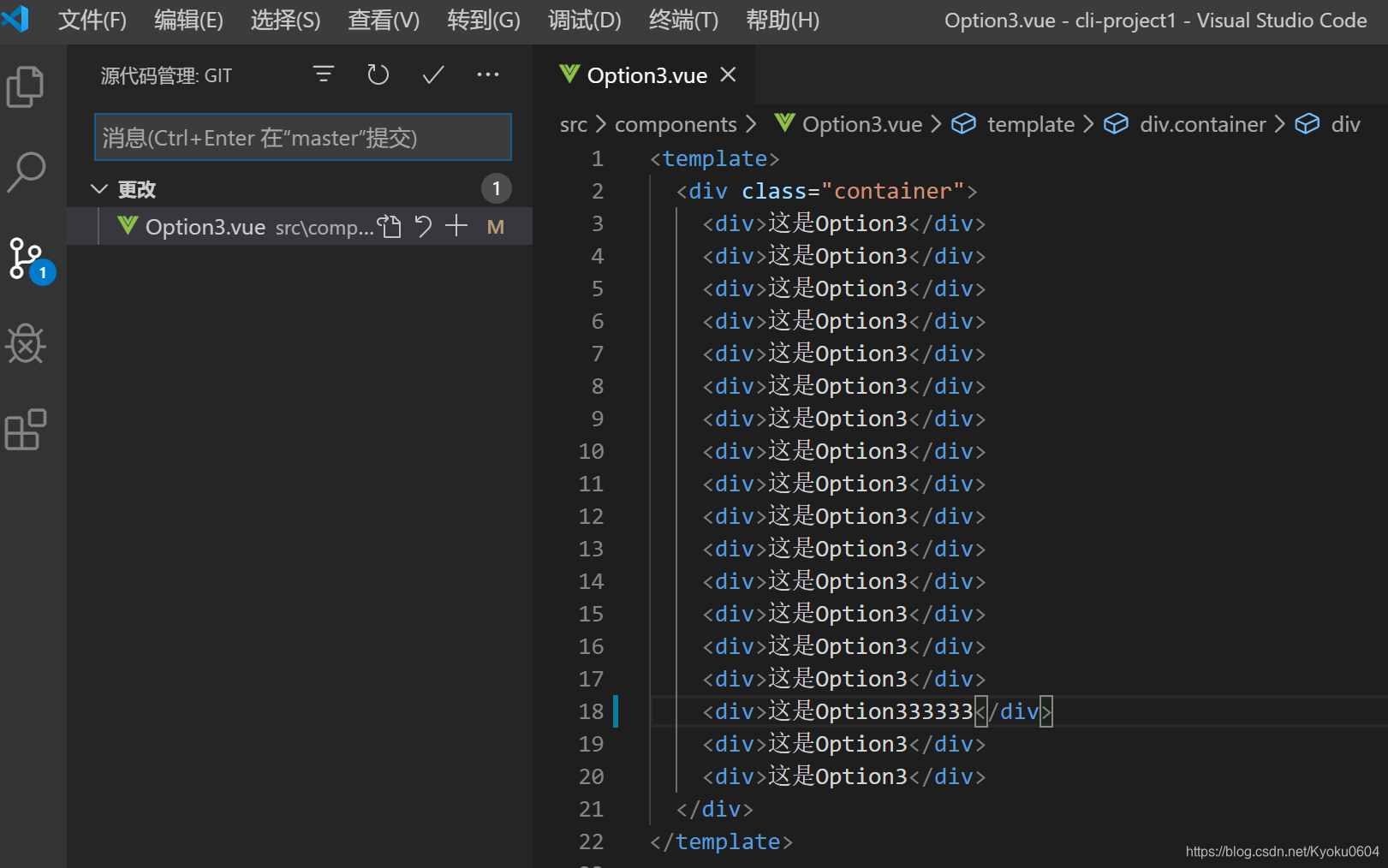Commit changes with the checkmark icon
The image size is (1388, 868).
point(433,74)
